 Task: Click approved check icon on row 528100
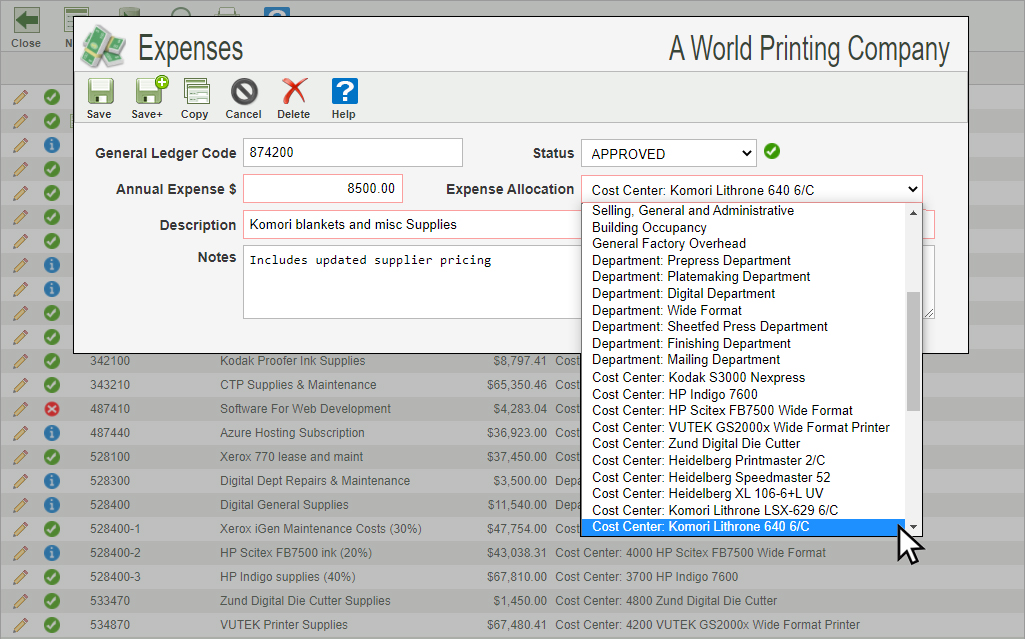[x=52, y=457]
